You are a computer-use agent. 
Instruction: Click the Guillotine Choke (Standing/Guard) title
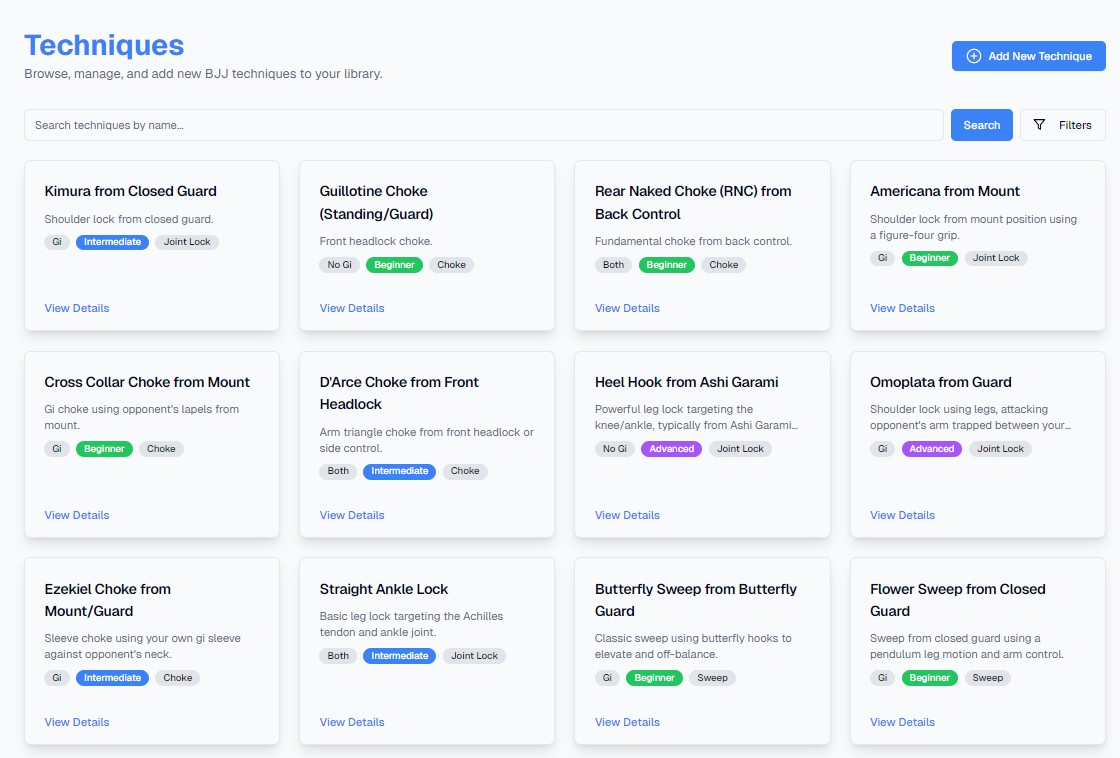click(x=376, y=202)
